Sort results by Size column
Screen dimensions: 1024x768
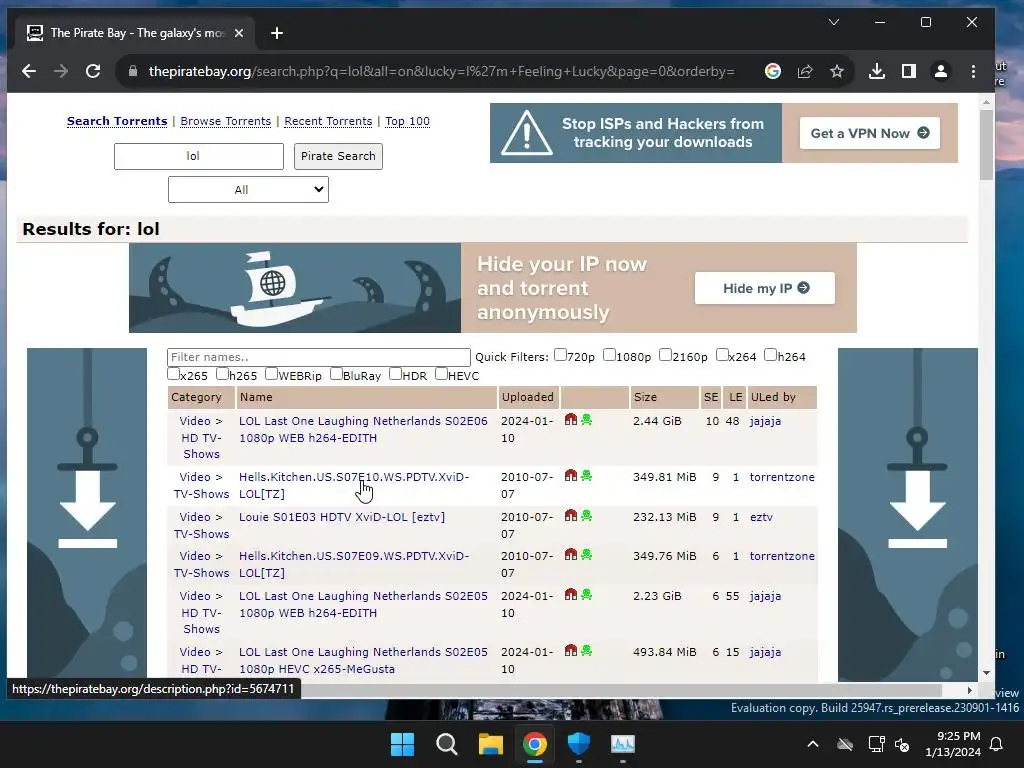[645, 397]
